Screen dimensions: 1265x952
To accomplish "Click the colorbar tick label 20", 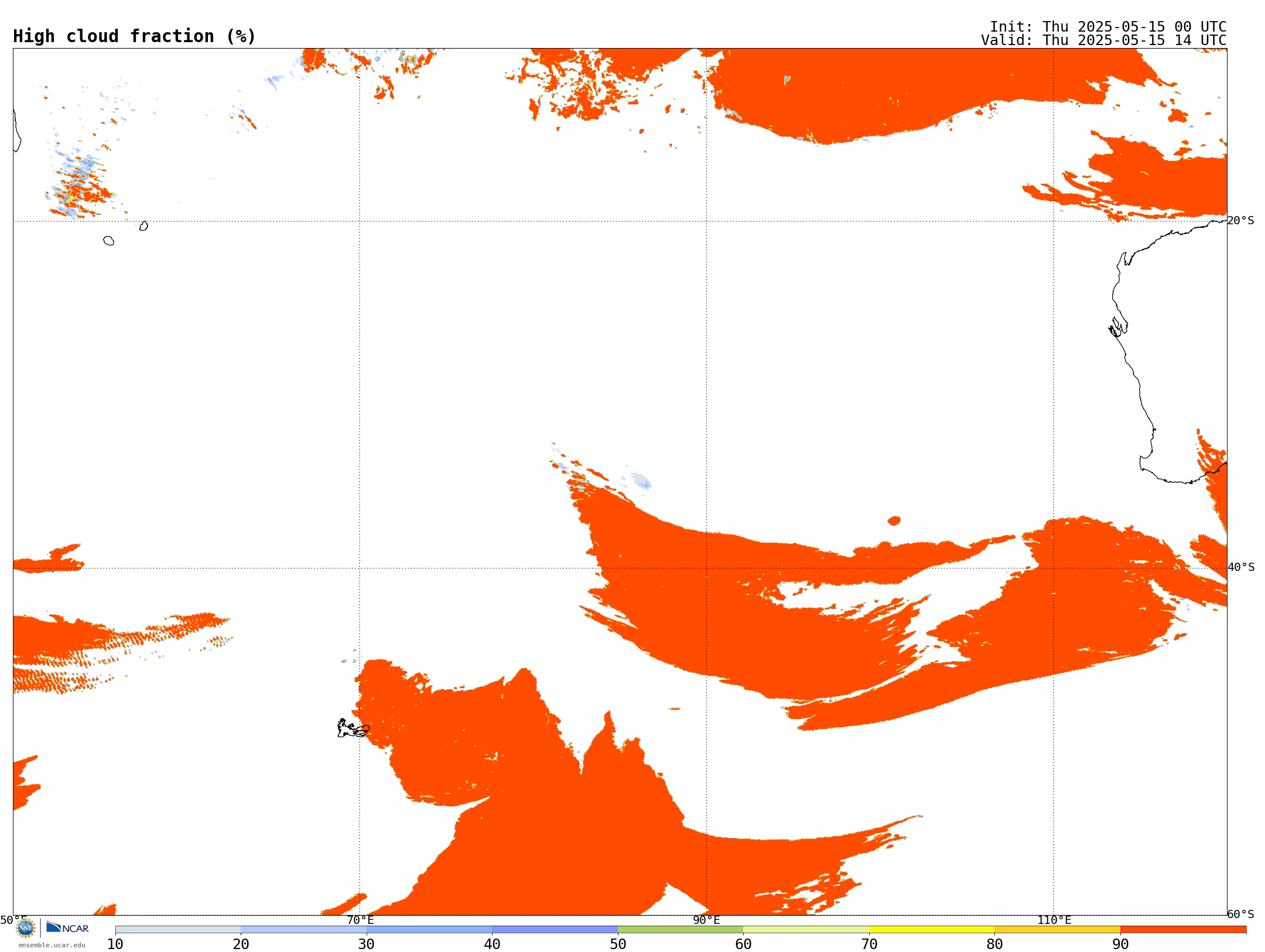I will 241,944.
